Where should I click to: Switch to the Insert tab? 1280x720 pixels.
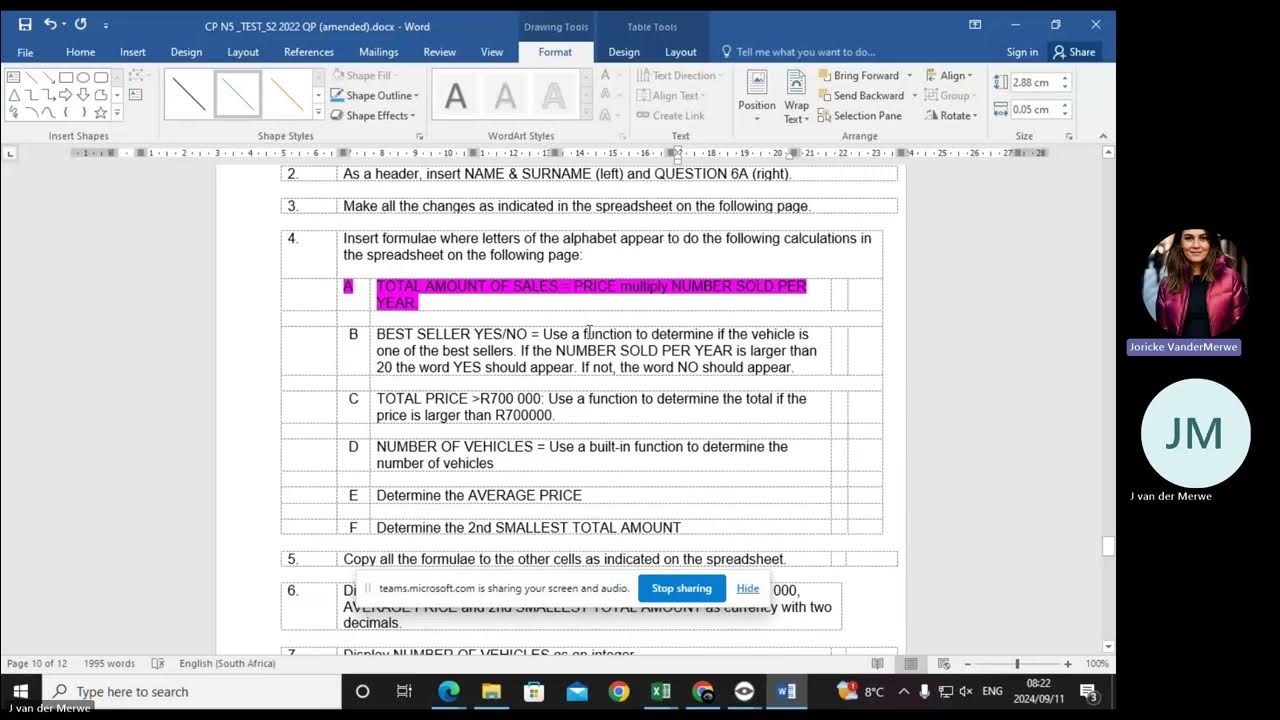coord(133,52)
